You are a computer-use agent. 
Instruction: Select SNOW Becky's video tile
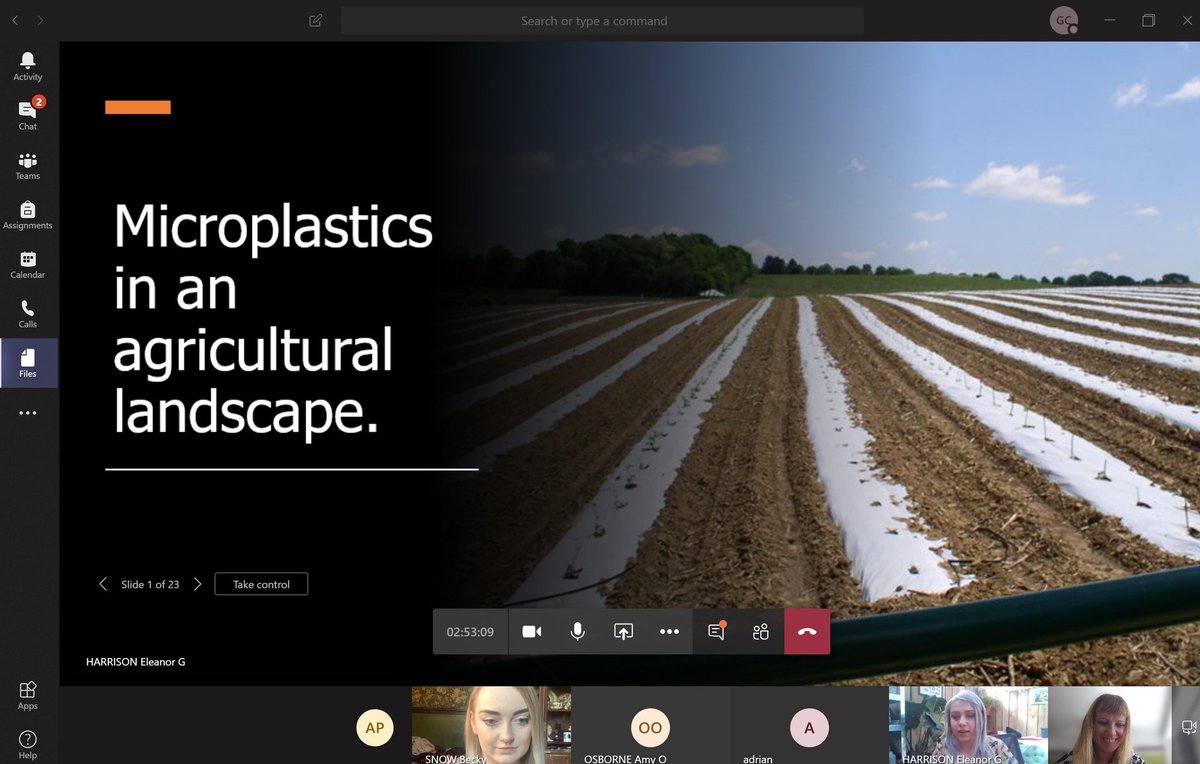491,725
